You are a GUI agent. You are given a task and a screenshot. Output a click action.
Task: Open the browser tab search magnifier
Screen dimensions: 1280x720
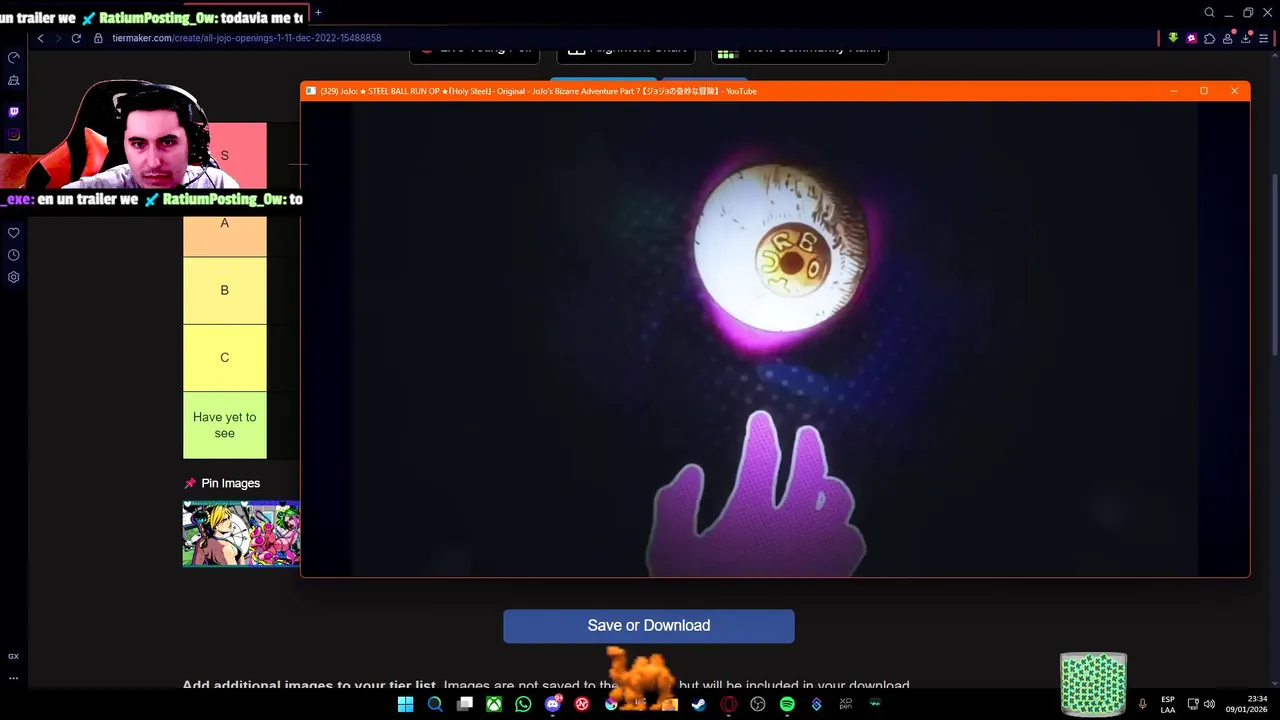pos(1209,12)
